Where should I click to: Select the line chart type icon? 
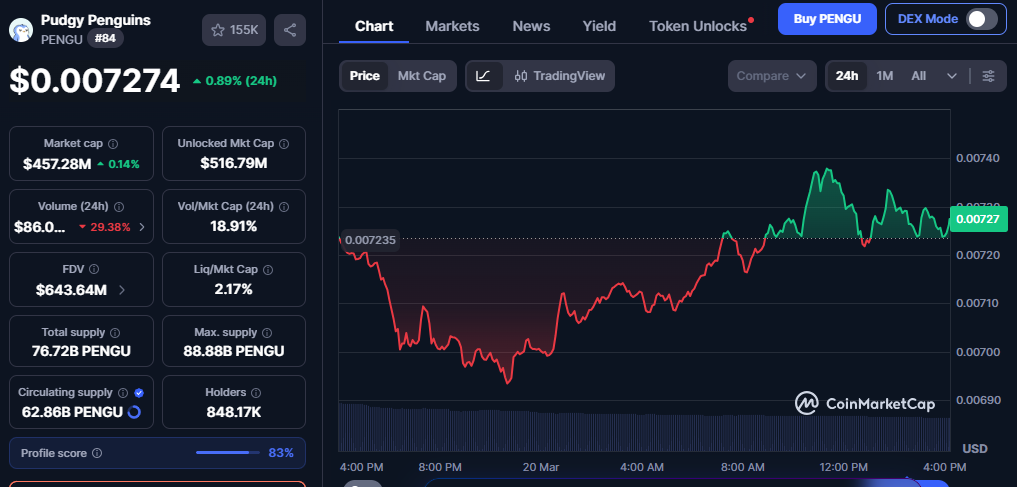pos(483,76)
